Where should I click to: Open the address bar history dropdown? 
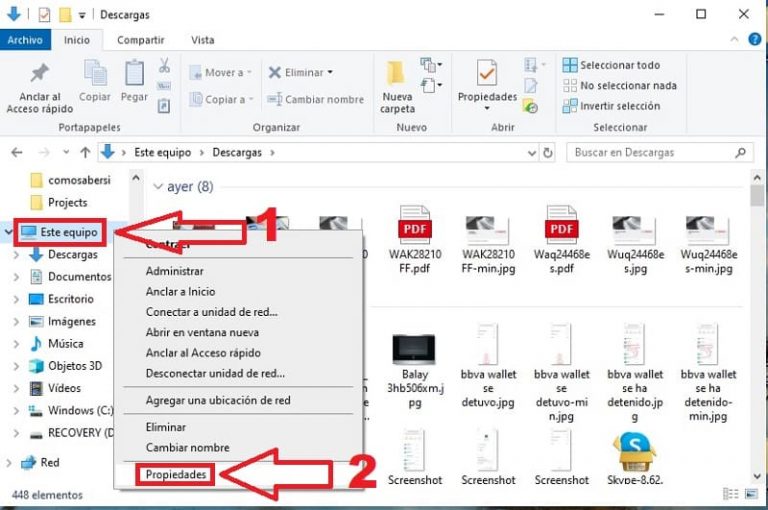click(532, 153)
